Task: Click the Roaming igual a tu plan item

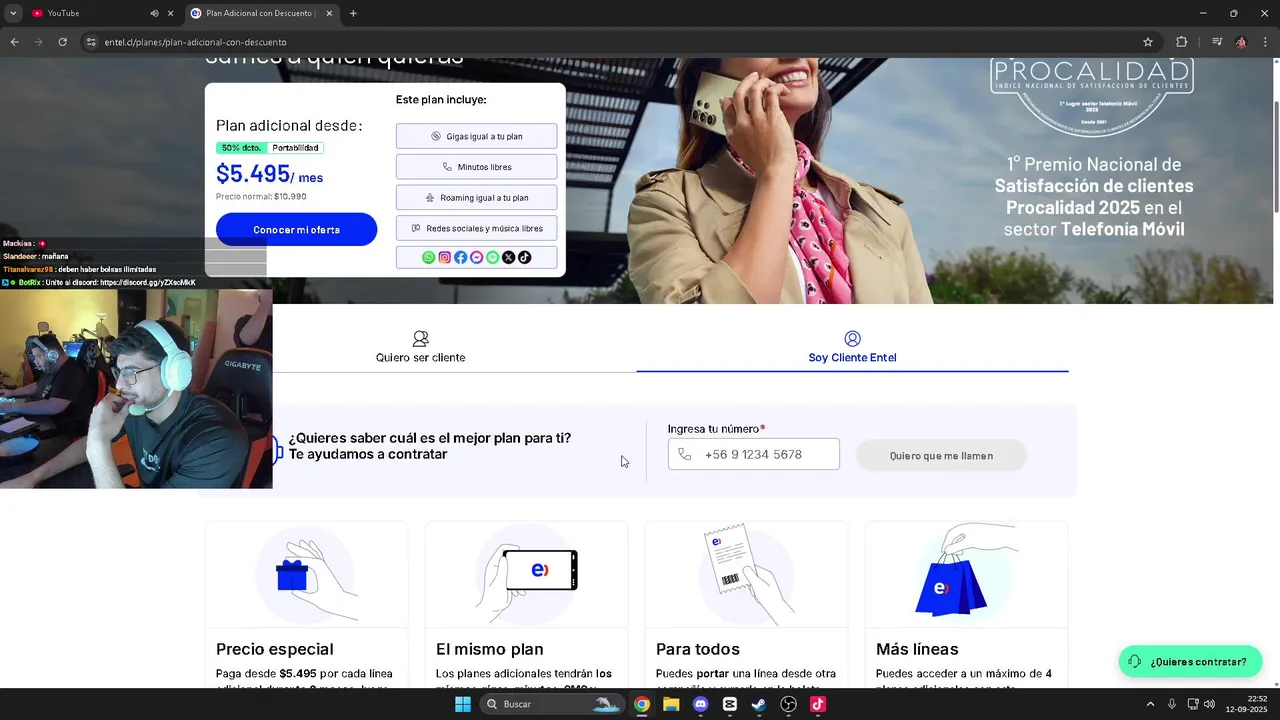Action: [x=476, y=198]
